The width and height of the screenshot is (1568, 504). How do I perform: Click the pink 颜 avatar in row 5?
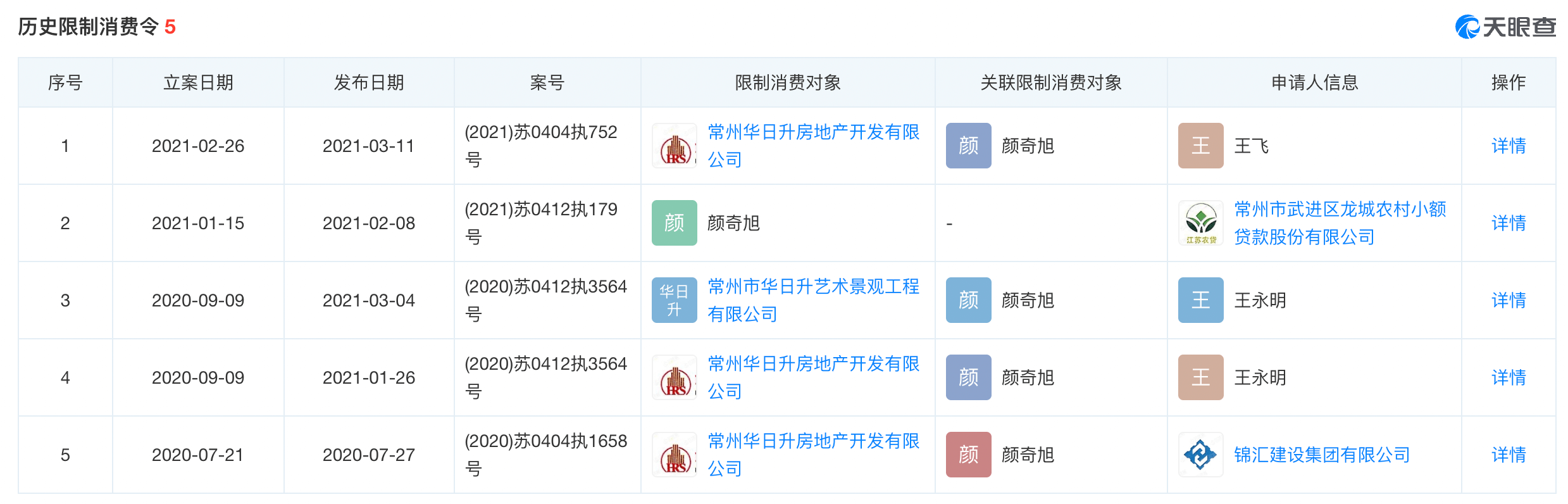pyautogui.click(x=968, y=454)
